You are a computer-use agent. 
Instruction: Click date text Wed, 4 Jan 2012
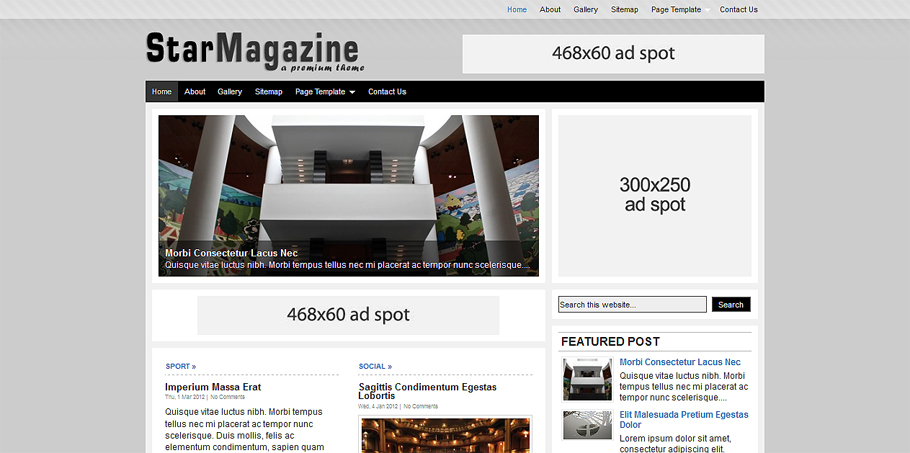coord(378,407)
